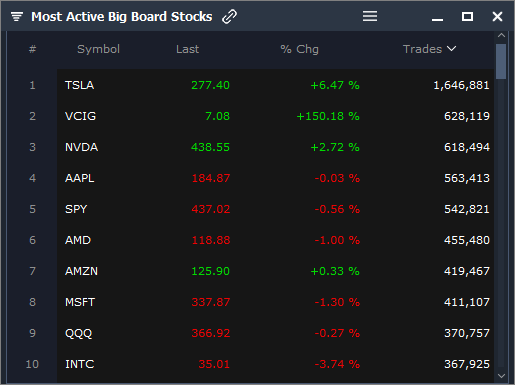Minimize the Most Active window
The image size is (515, 385).
437,20
